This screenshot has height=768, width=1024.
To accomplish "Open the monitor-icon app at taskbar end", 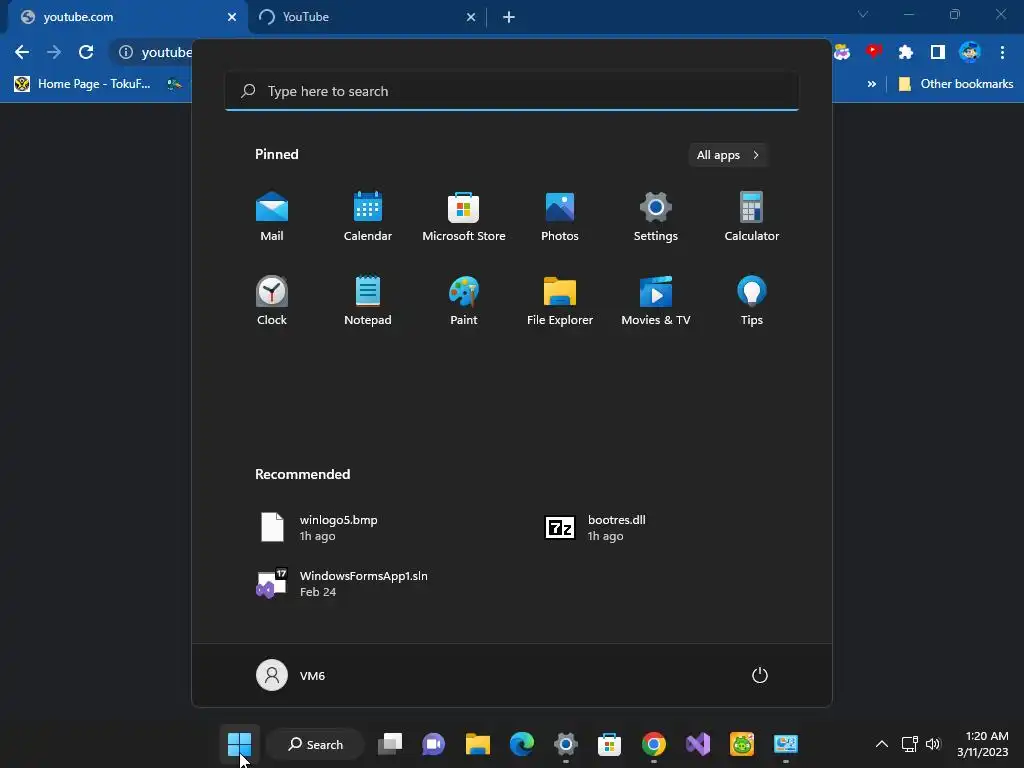I will [786, 744].
